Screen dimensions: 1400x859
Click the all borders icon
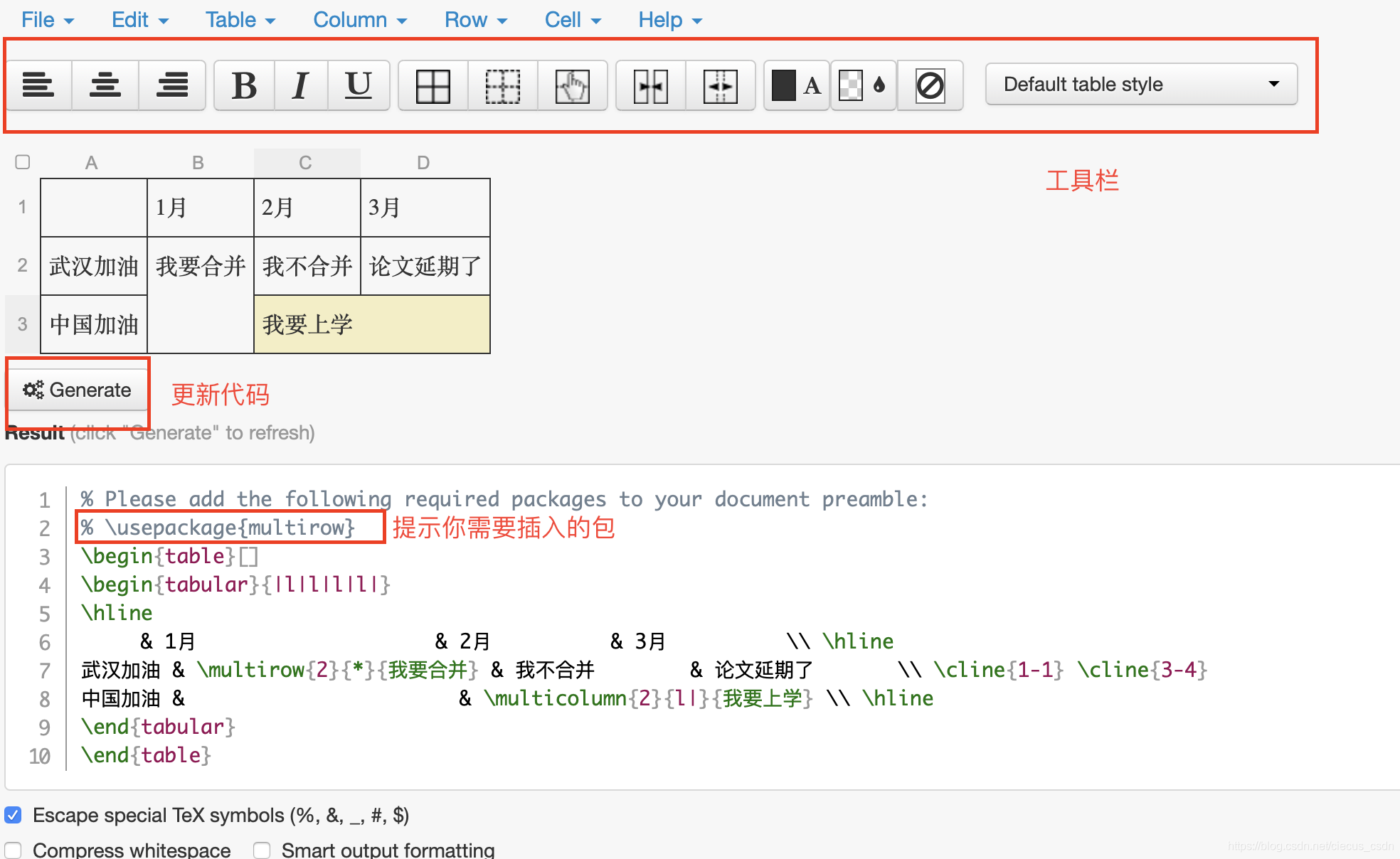click(x=433, y=85)
